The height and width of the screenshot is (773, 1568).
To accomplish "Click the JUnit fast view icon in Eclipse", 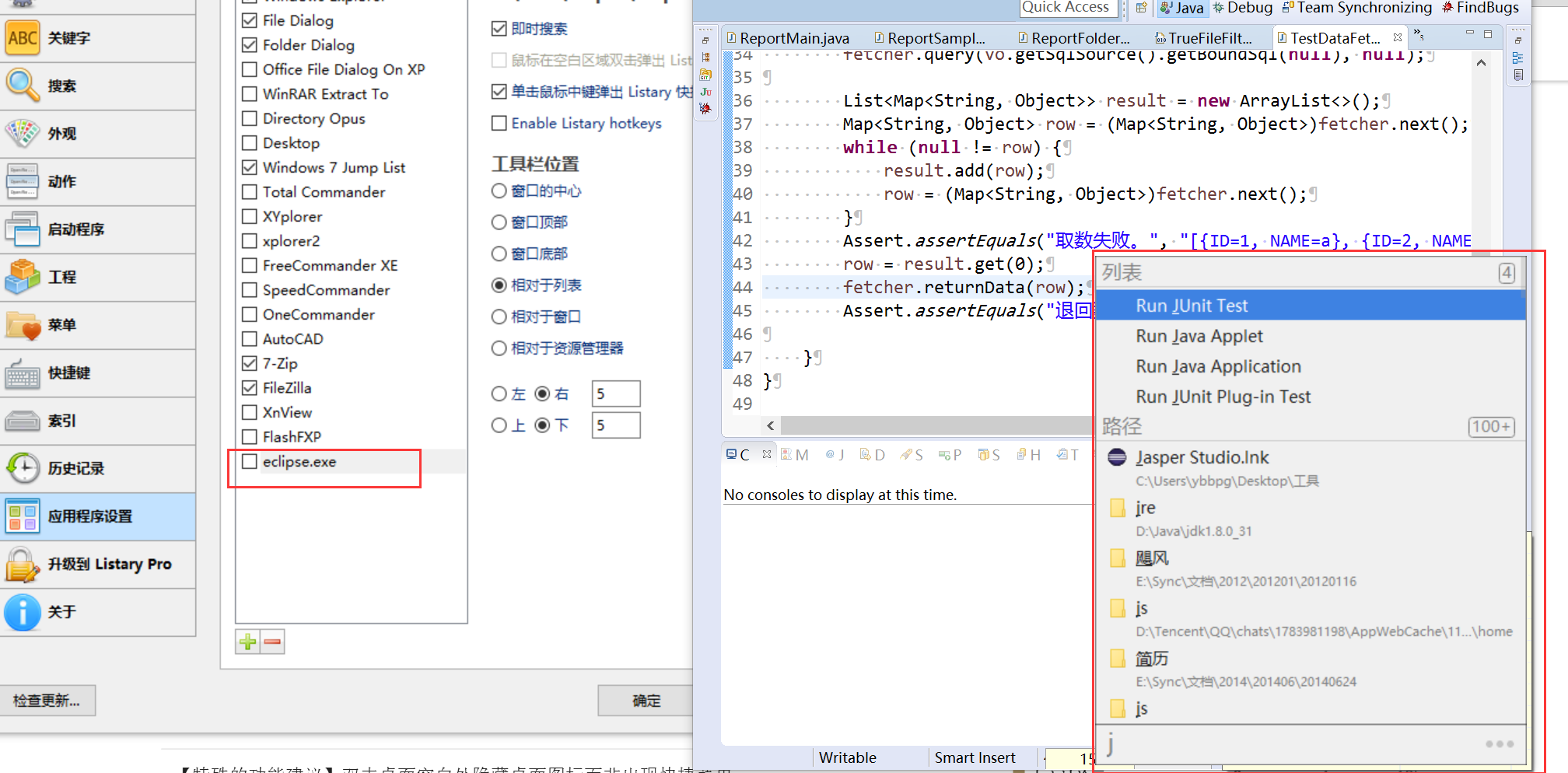I will click(x=705, y=92).
